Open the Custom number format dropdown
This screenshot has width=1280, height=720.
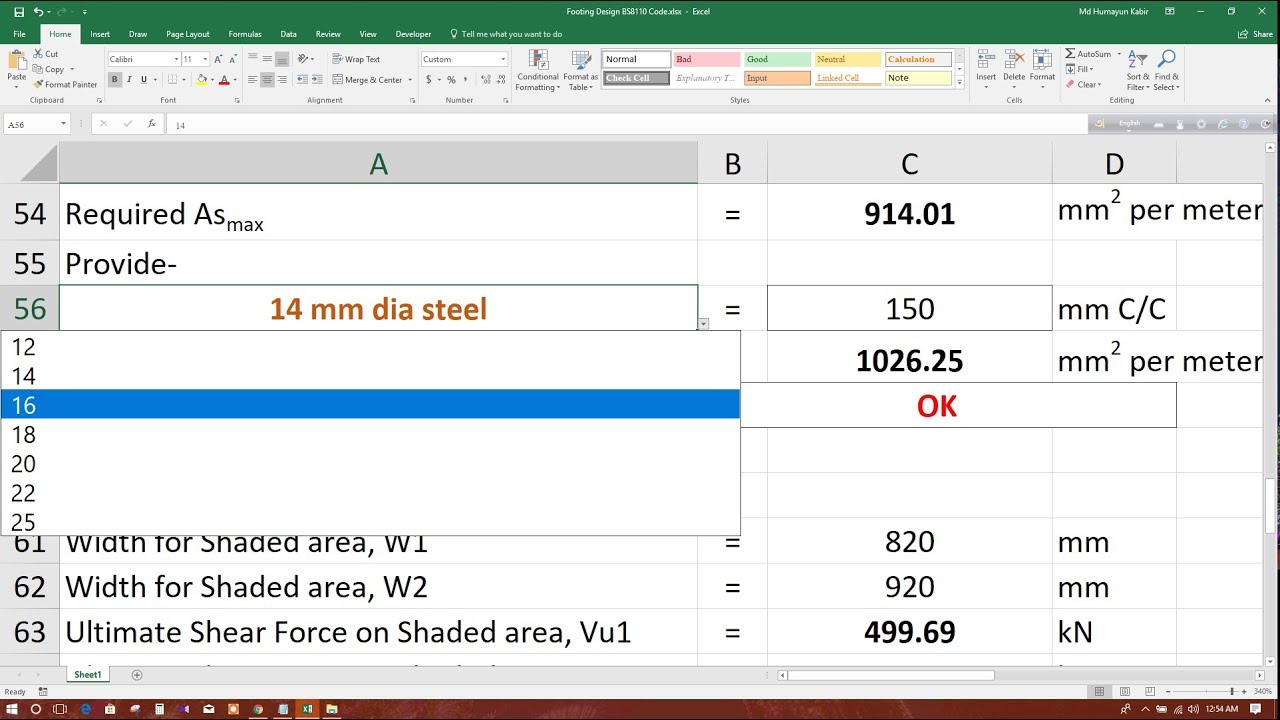tap(503, 59)
